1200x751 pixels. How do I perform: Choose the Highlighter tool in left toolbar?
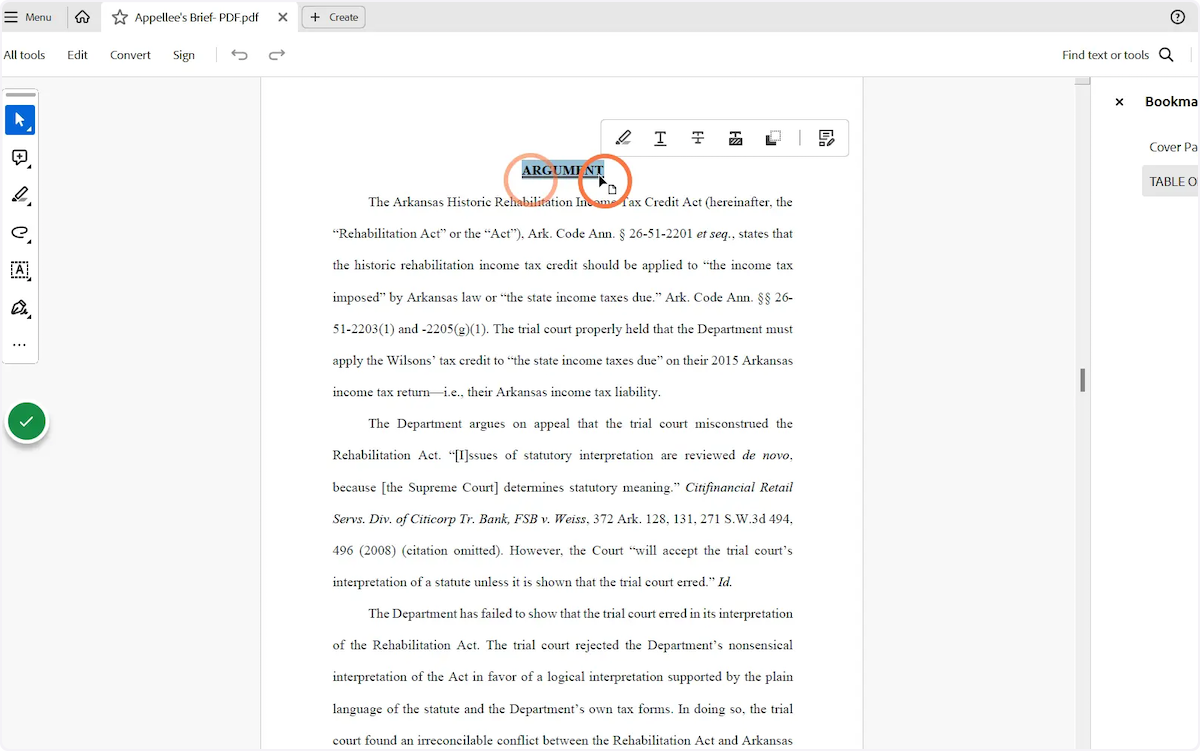pos(20,195)
